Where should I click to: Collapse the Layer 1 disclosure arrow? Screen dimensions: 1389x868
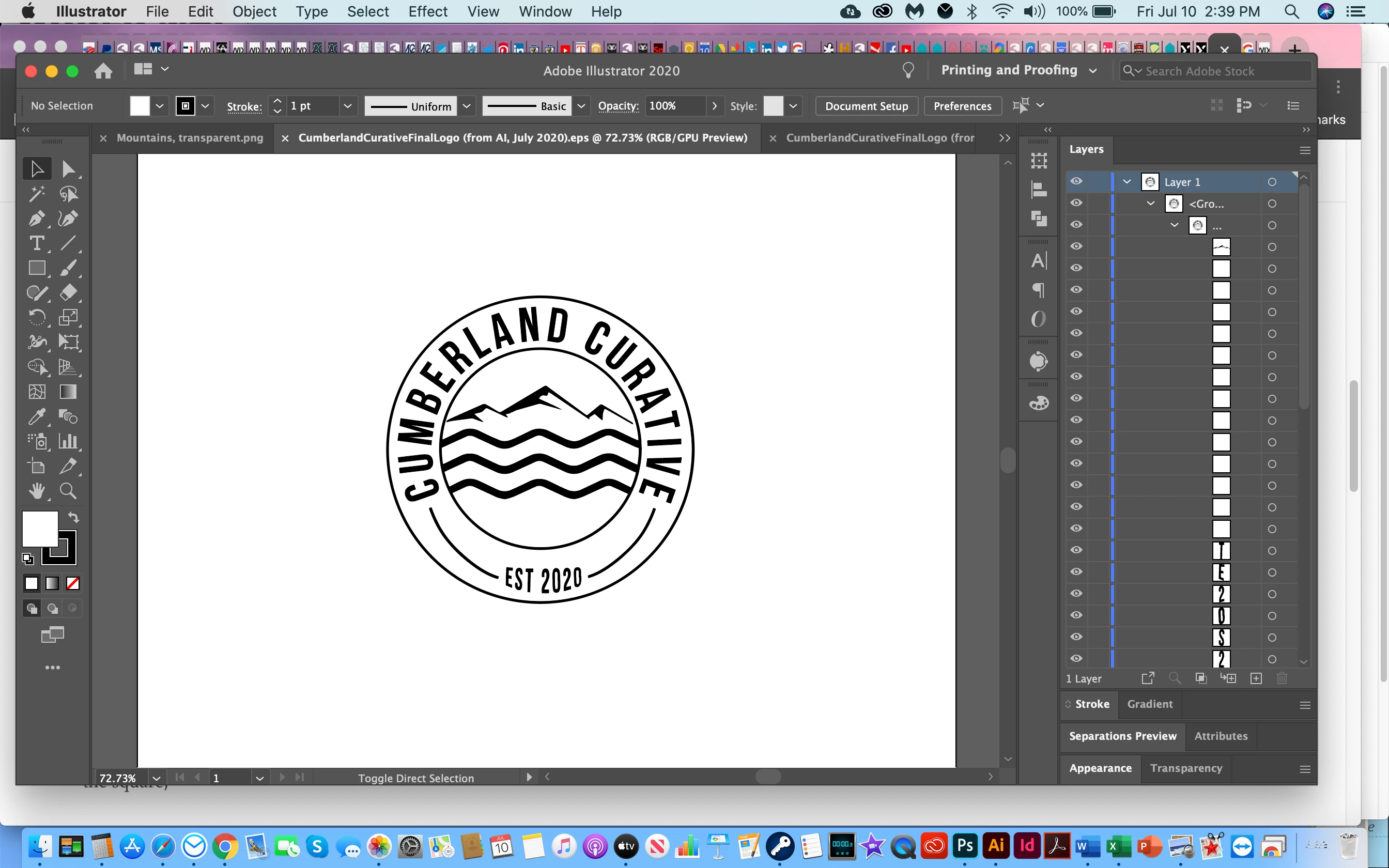[1126, 181]
